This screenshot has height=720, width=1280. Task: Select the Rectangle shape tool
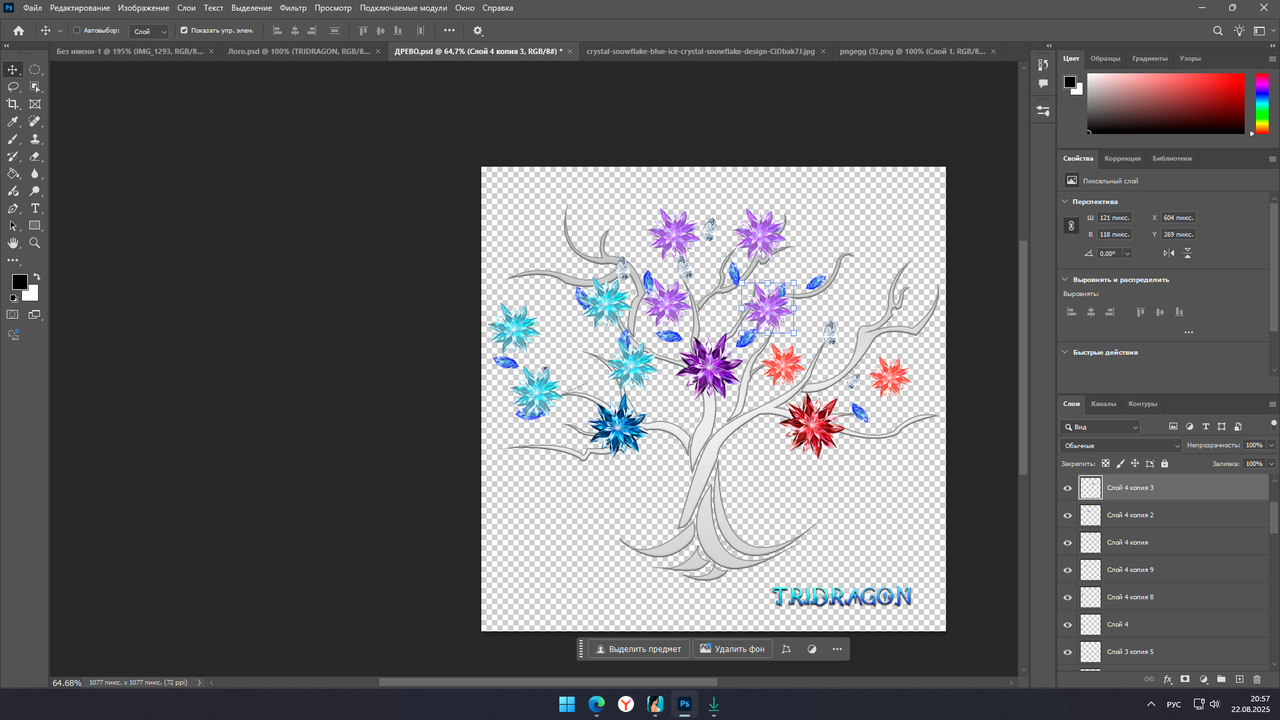click(35, 225)
